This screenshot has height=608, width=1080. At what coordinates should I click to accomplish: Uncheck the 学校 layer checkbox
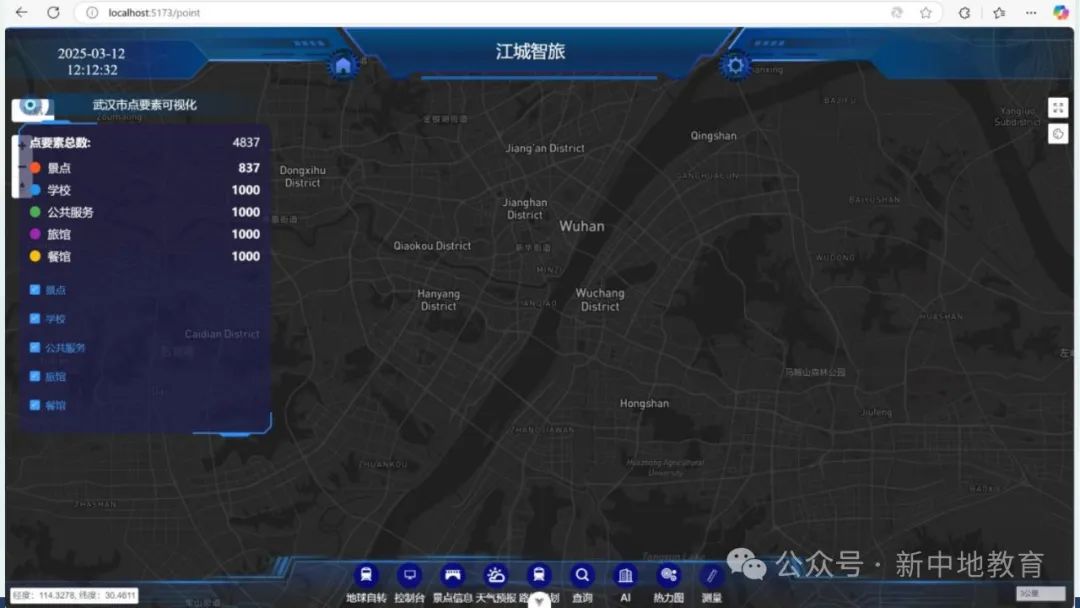click(34, 319)
